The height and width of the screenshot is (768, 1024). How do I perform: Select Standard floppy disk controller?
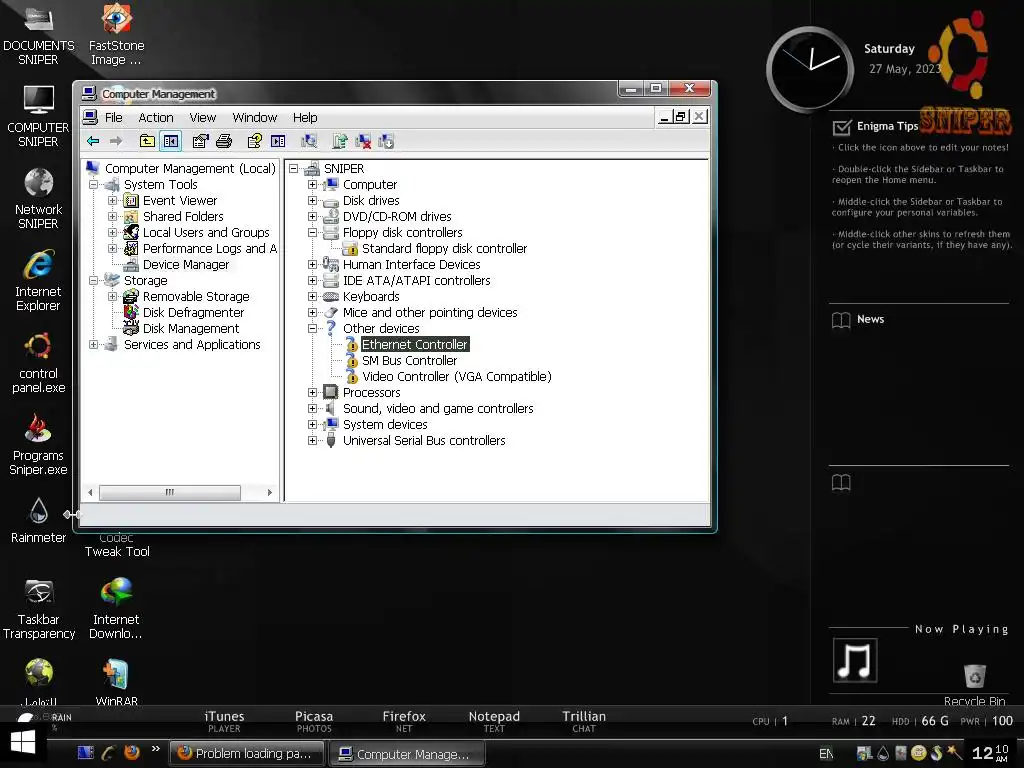coord(444,248)
